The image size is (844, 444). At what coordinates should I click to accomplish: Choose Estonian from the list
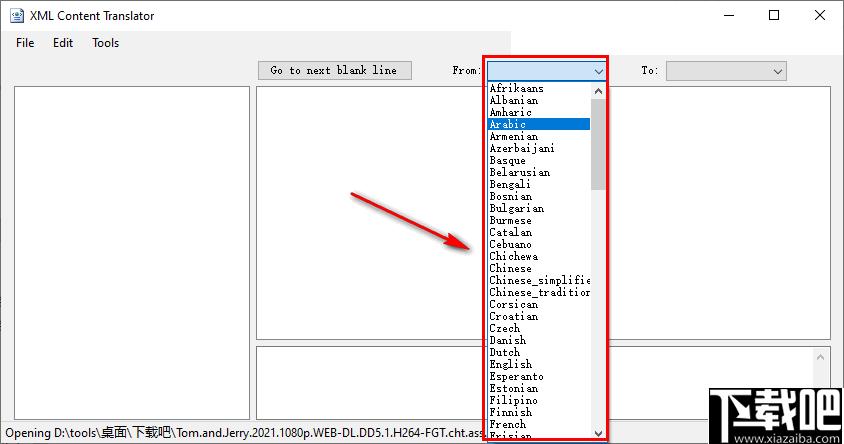[x=539, y=389]
